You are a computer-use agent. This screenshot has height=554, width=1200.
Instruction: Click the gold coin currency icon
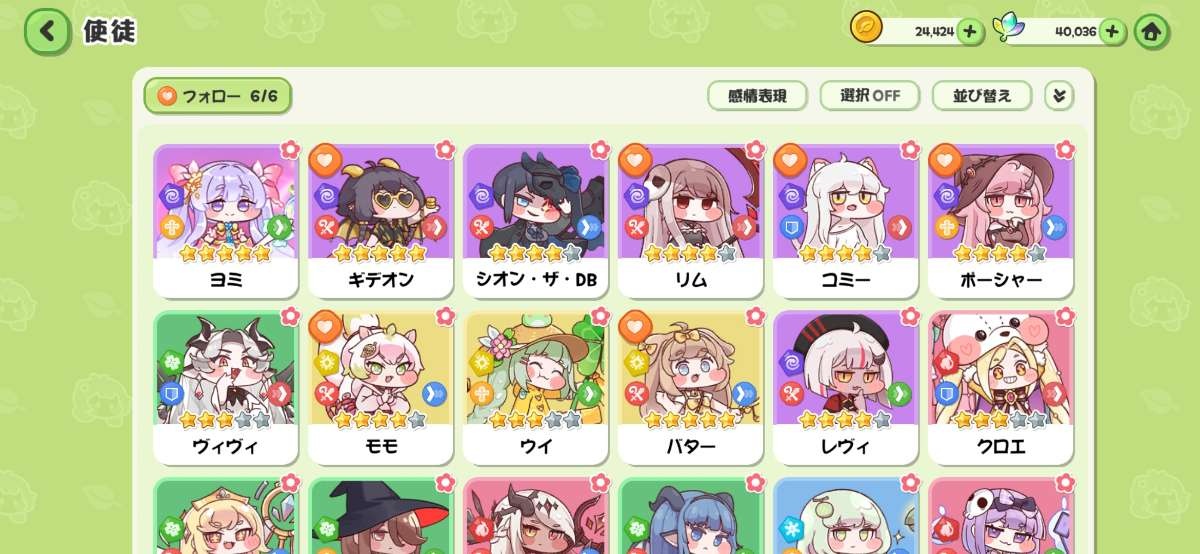[x=866, y=27]
